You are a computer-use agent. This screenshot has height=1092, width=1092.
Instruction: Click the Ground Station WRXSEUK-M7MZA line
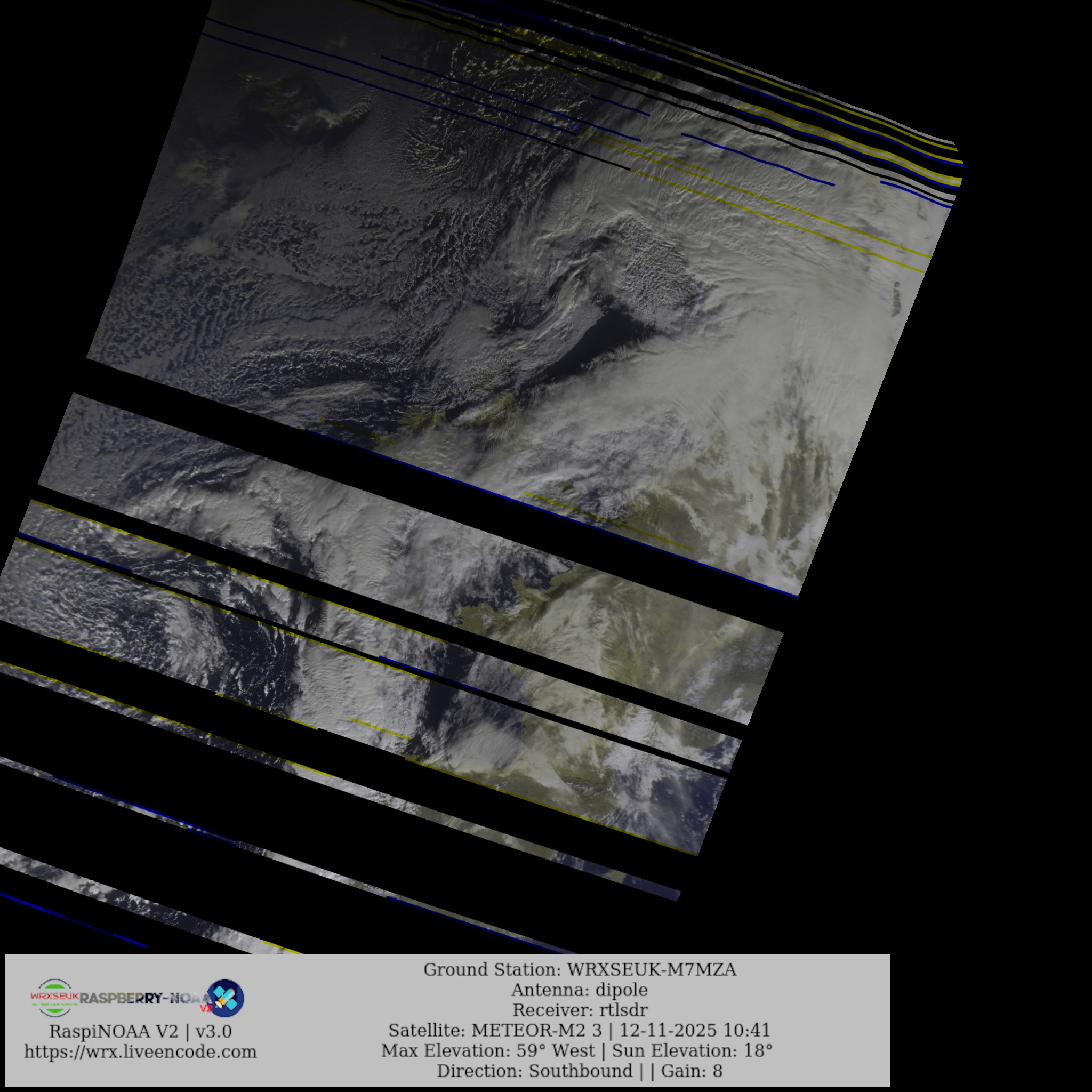click(x=580, y=970)
